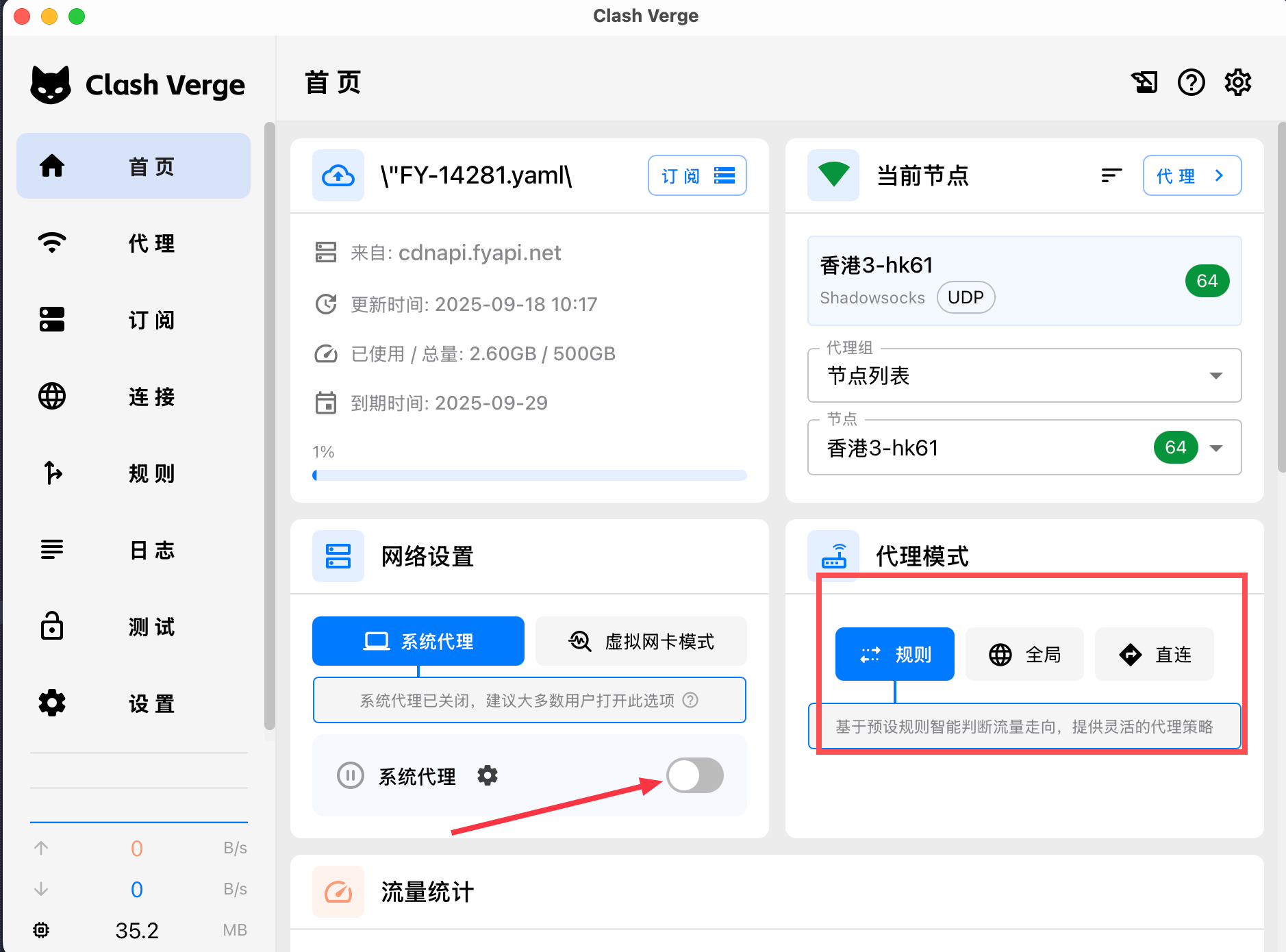This screenshot has height=952, width=1286.
Task: Click the green wifi signal node icon
Action: (x=833, y=175)
